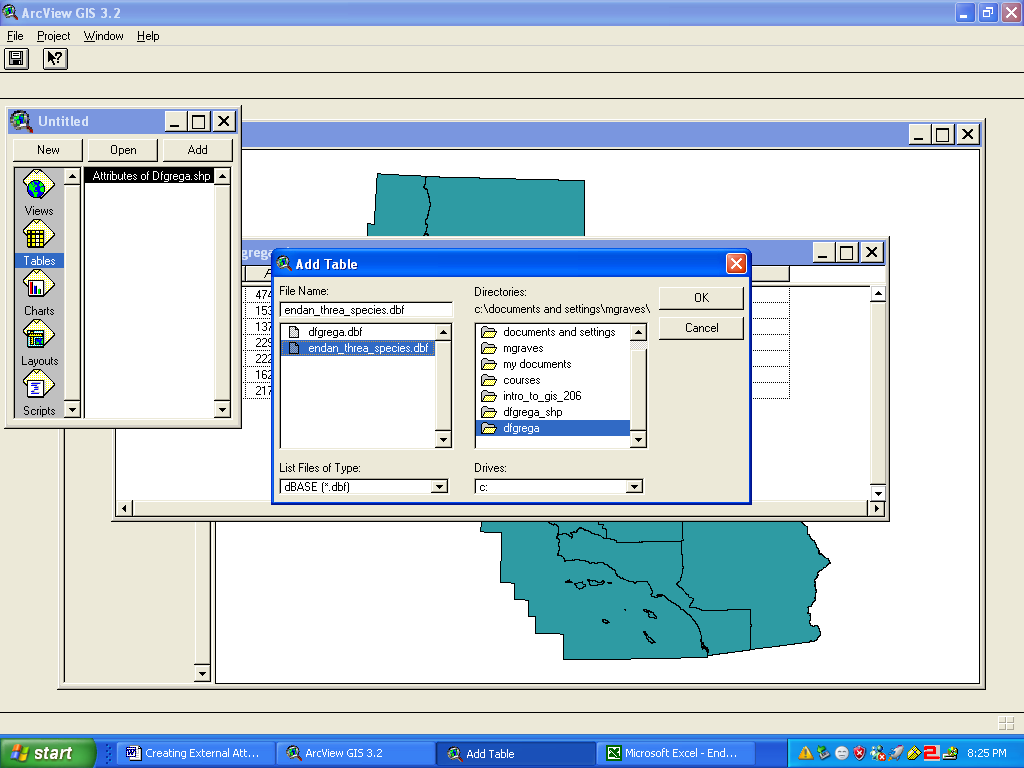Click the Add Table dialog title icon

tap(284, 263)
